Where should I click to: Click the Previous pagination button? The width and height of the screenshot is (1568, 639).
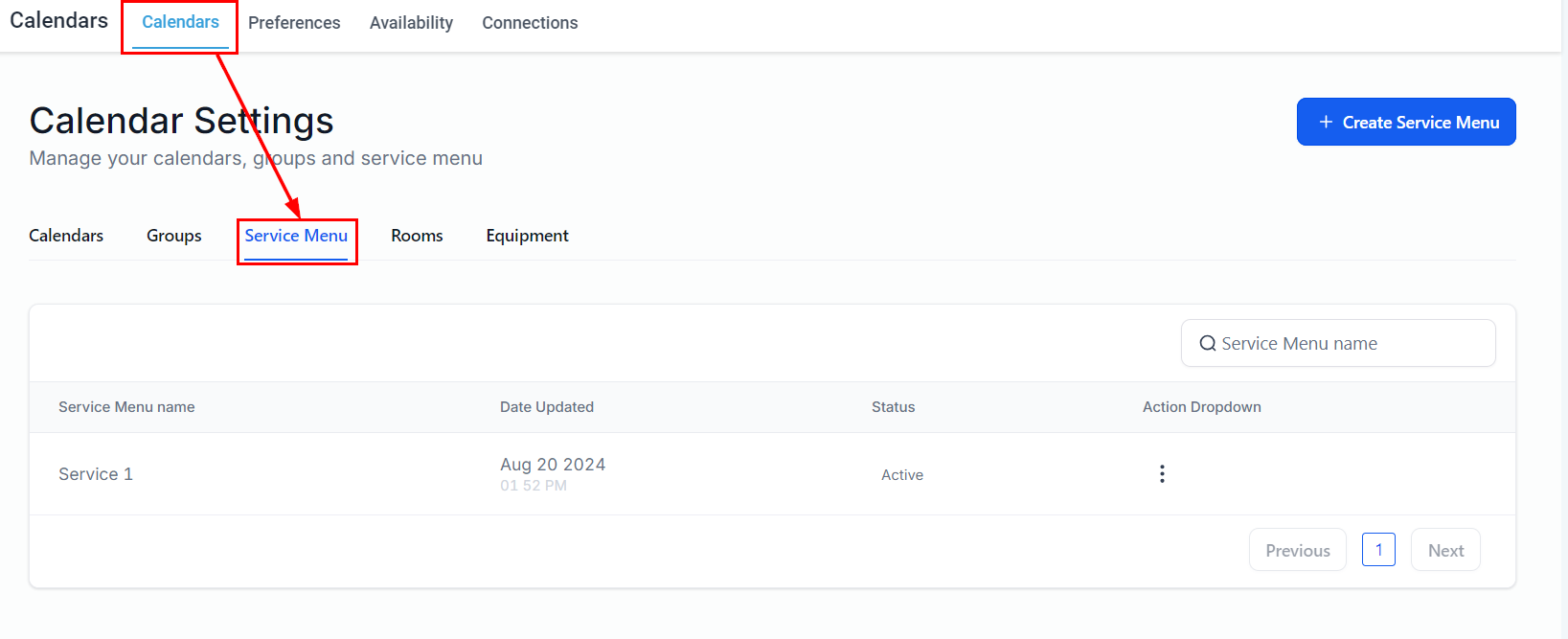1297,551
